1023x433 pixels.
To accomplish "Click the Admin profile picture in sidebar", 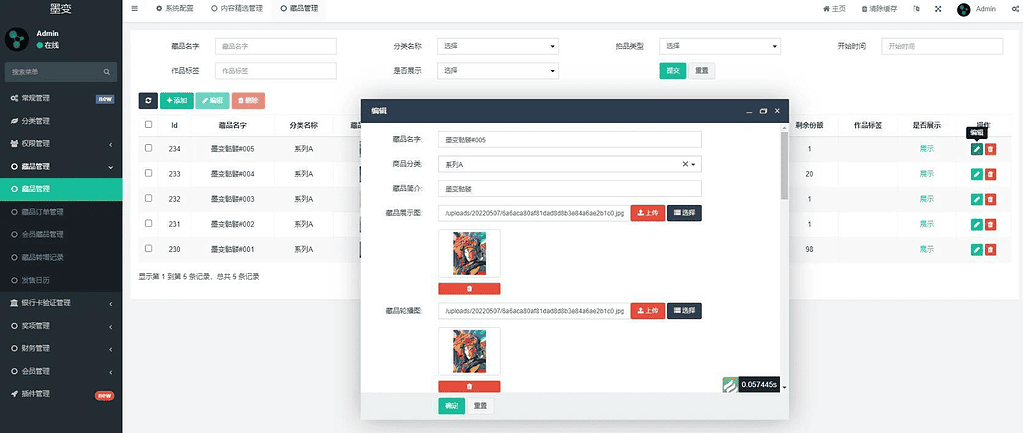I will pyautogui.click(x=17, y=39).
